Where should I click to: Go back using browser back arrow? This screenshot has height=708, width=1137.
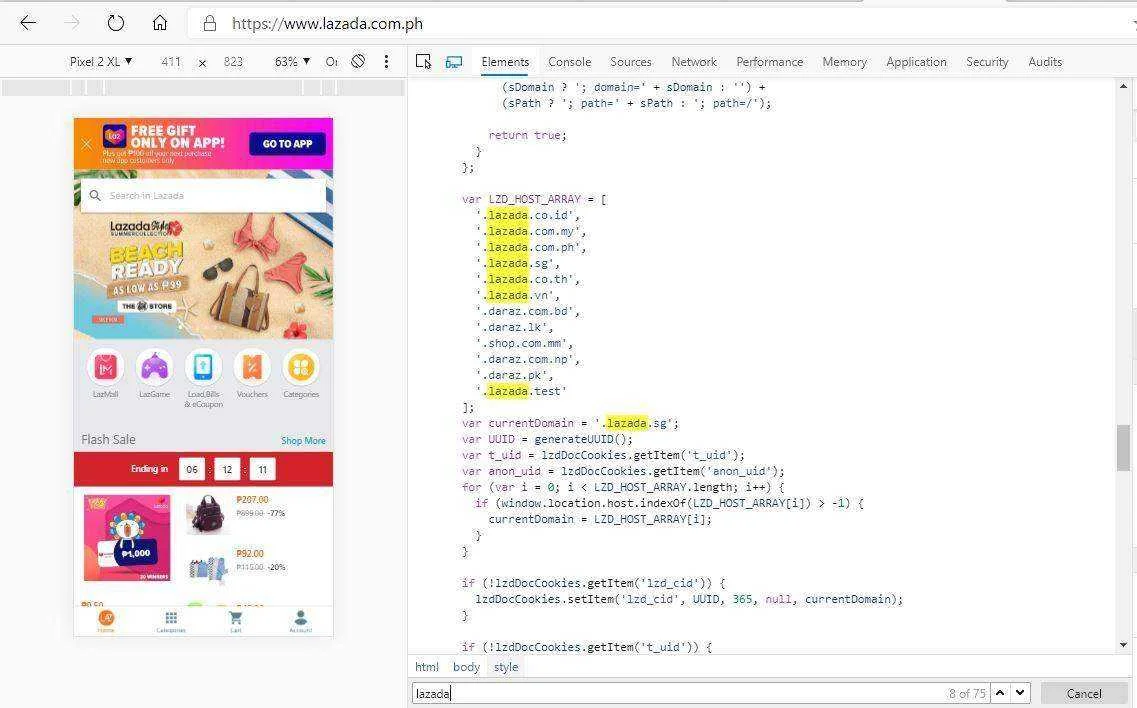[28, 23]
